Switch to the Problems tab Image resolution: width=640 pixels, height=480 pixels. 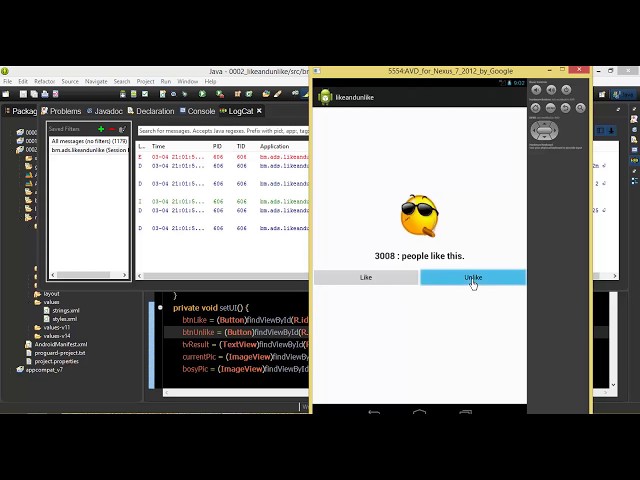click(x=61, y=111)
